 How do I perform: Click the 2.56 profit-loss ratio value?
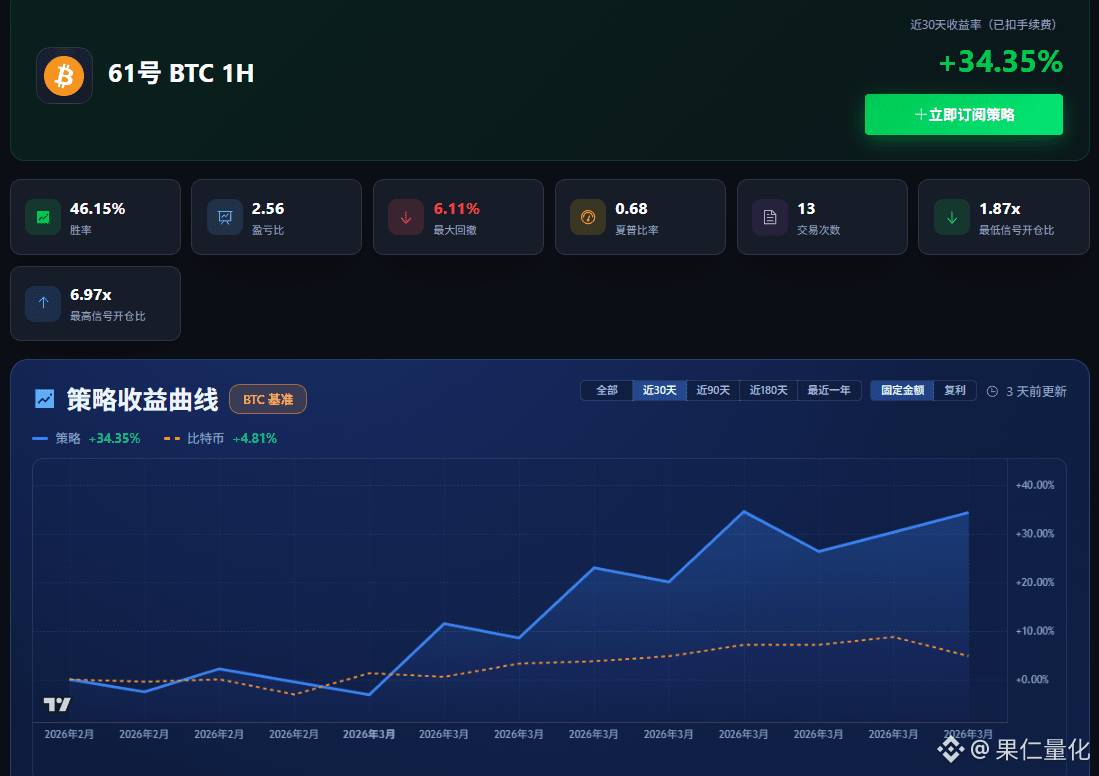point(268,209)
